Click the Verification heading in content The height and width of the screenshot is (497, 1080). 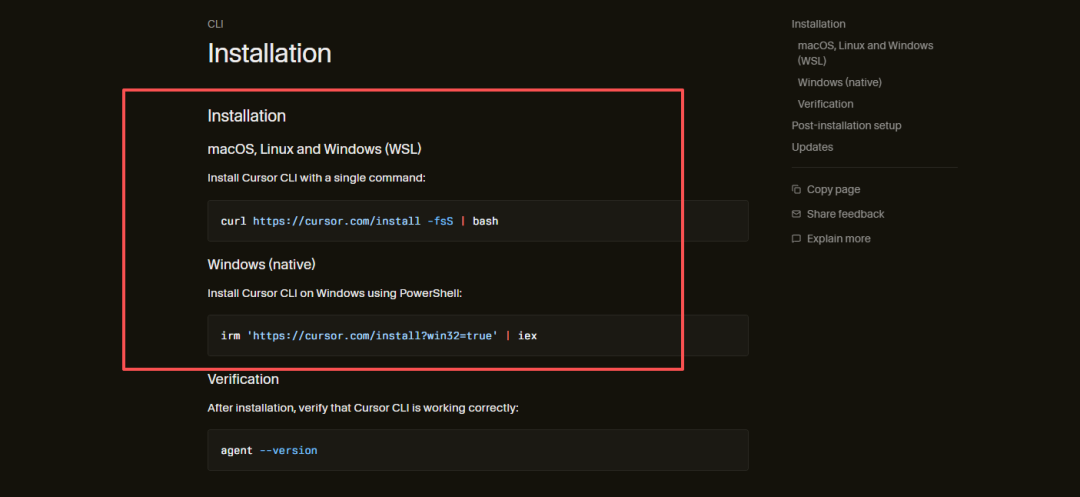tap(243, 379)
